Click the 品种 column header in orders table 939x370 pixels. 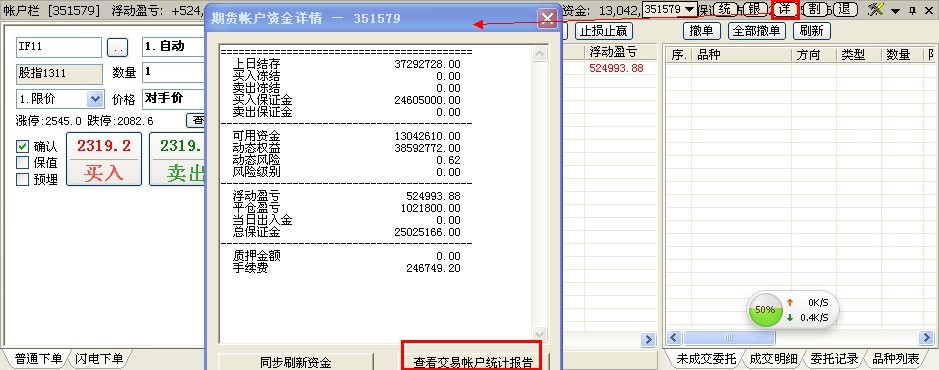[741, 54]
